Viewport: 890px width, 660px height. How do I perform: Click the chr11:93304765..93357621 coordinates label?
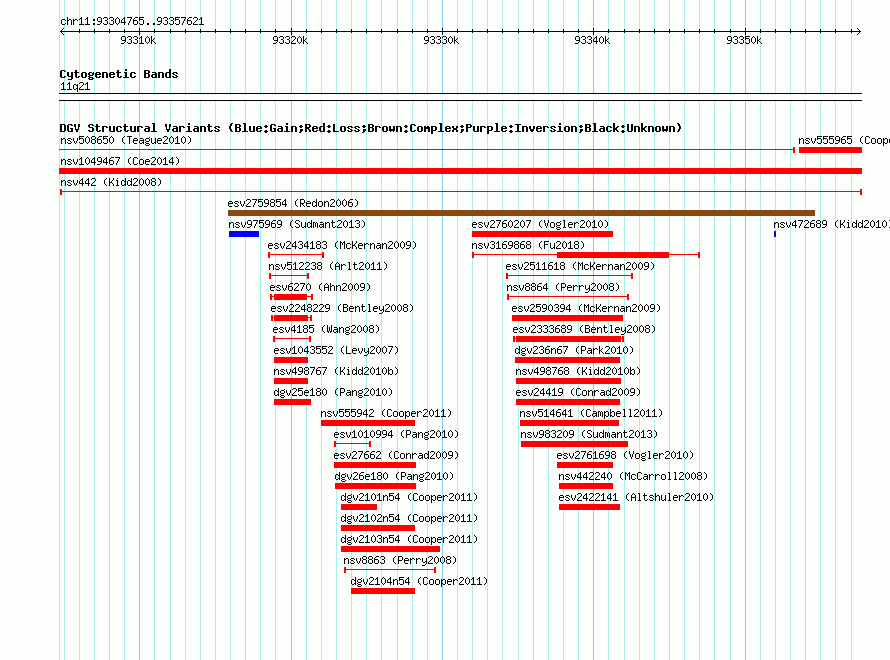click(132, 21)
